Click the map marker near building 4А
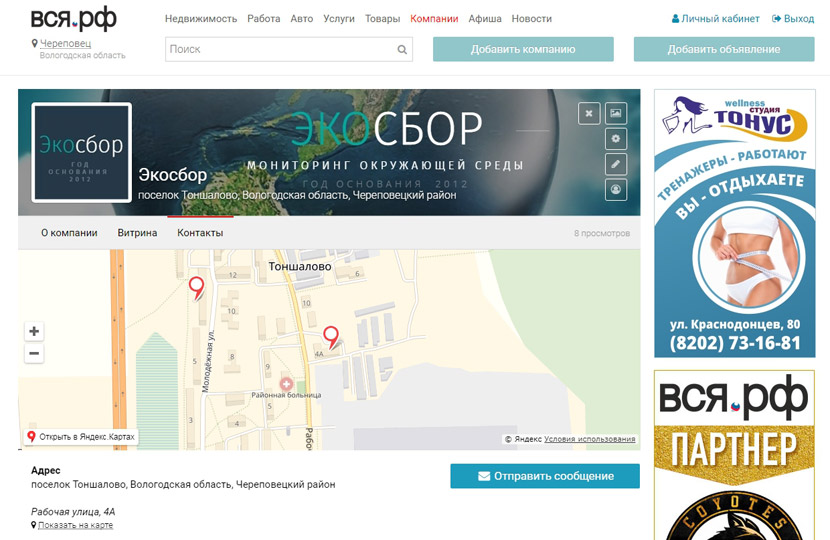Viewport: 830px width, 540px height. point(331,337)
